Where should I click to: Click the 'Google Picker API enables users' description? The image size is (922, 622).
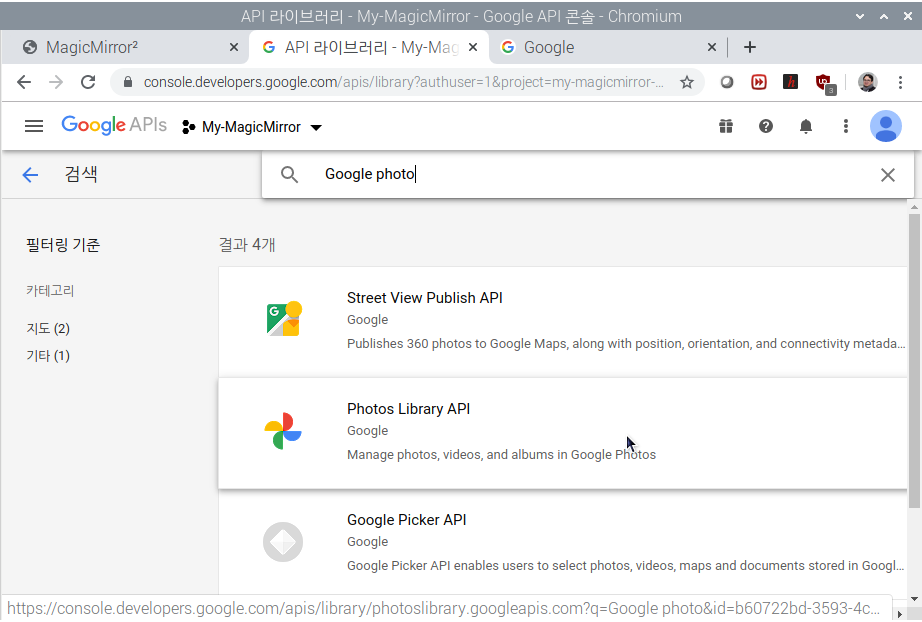[x=625, y=566]
